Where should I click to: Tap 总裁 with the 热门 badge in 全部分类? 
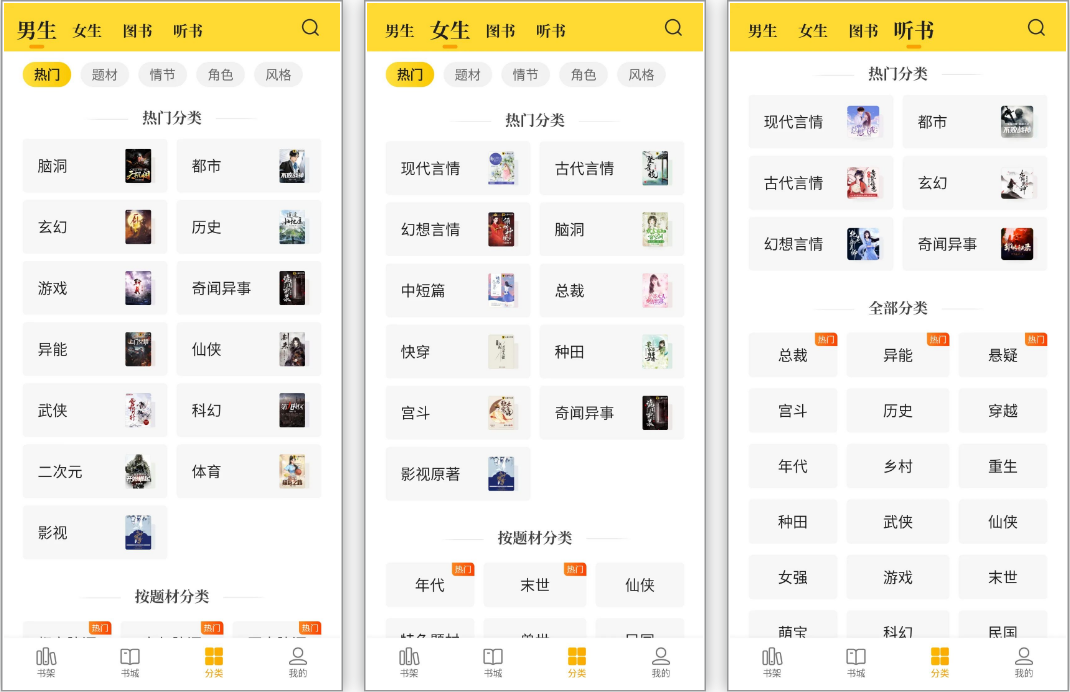click(x=793, y=355)
